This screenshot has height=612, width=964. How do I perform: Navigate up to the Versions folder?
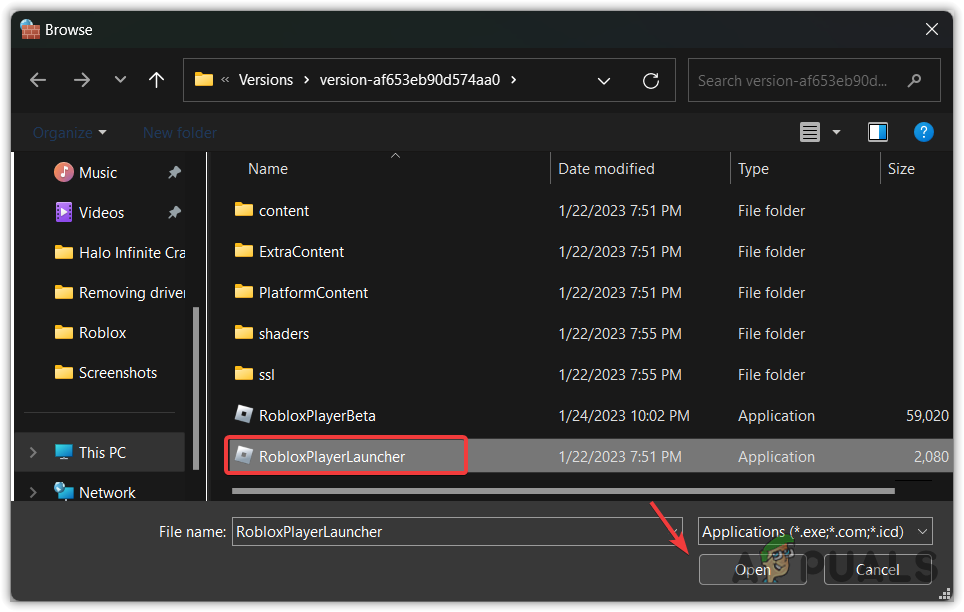(156, 80)
